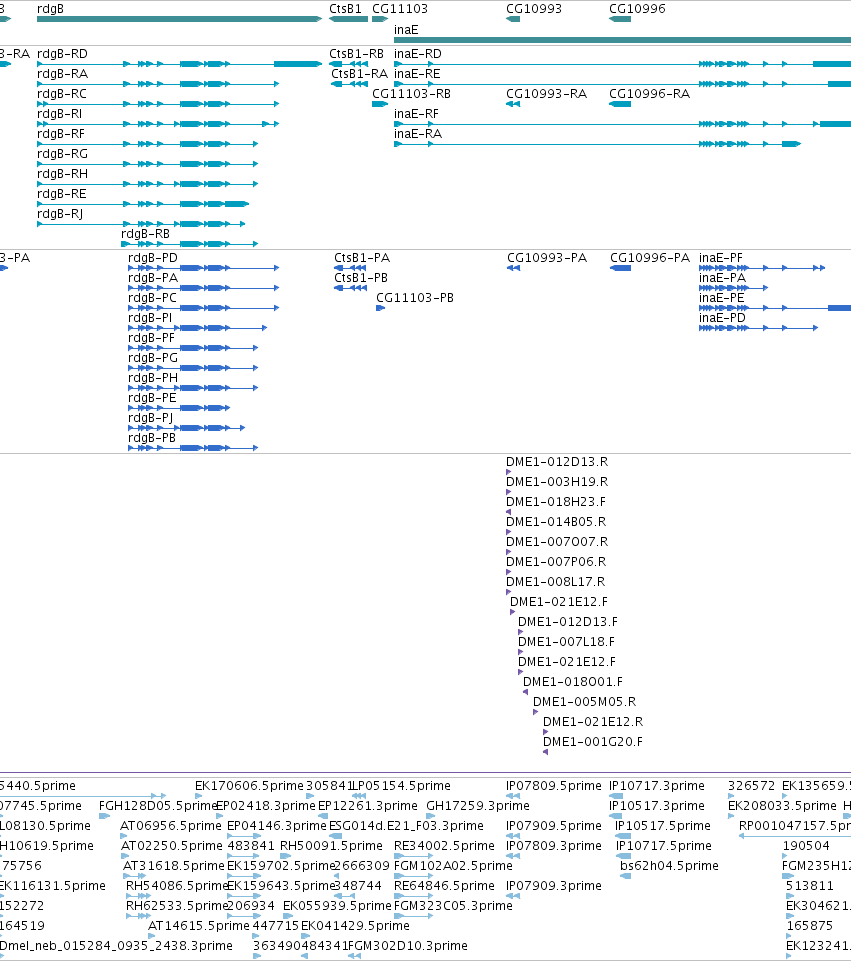
Task: Click the DME1-012D13.F label
Action: point(568,622)
